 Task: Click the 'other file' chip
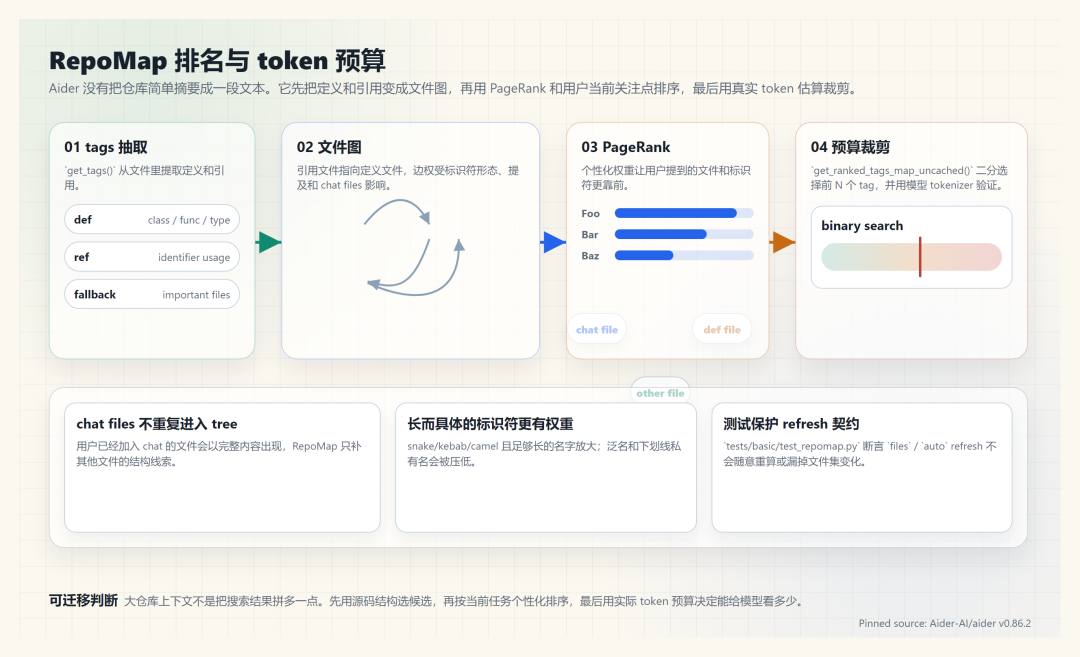[660, 393]
